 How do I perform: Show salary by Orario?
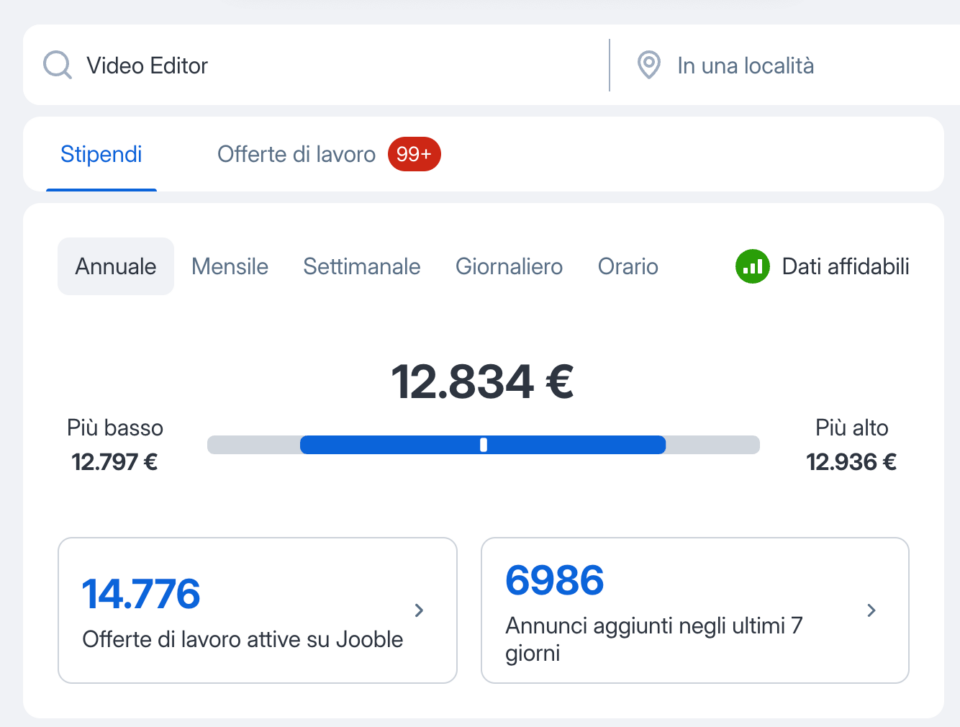[x=628, y=267]
